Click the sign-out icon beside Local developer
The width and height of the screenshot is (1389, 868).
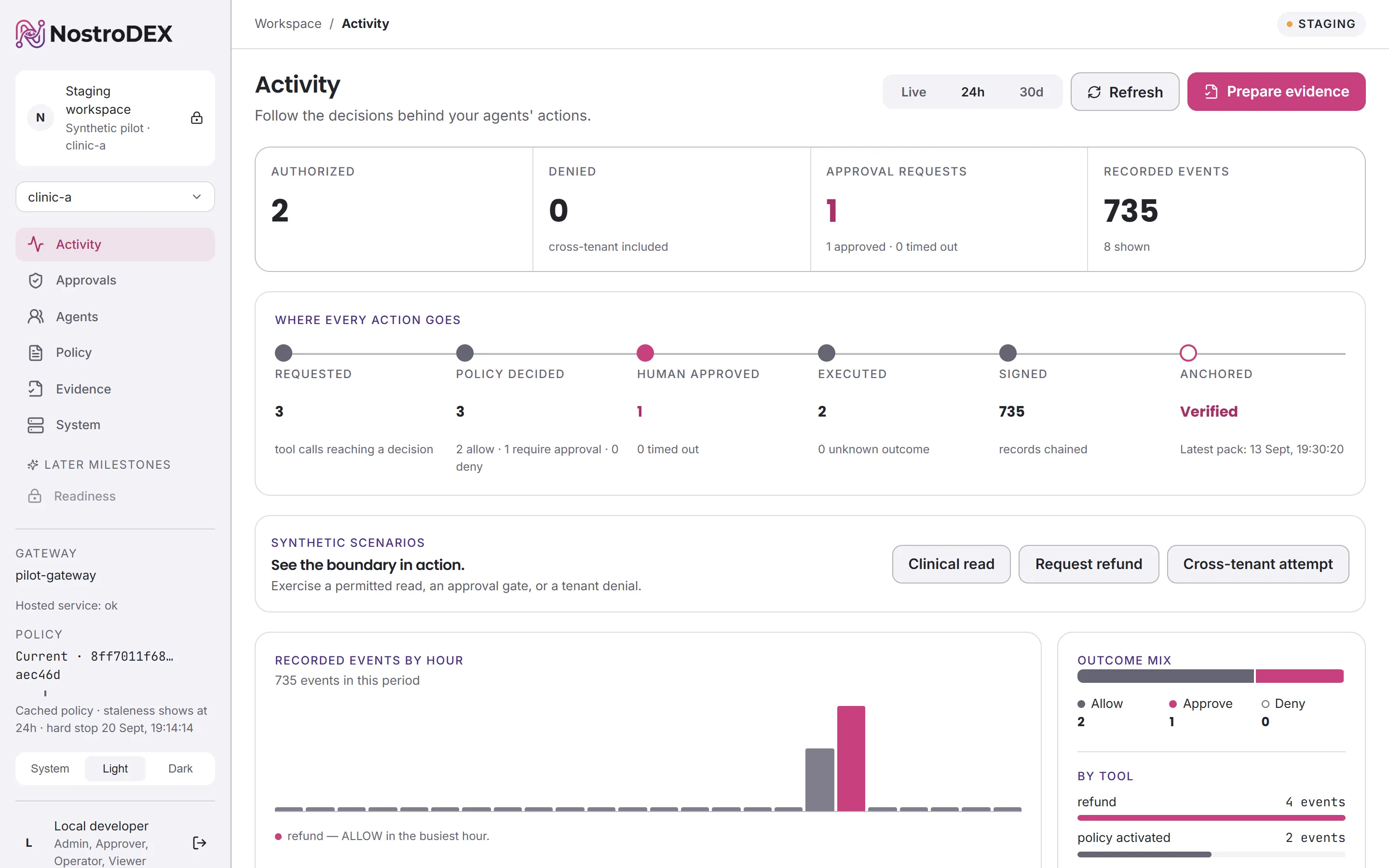point(199,843)
